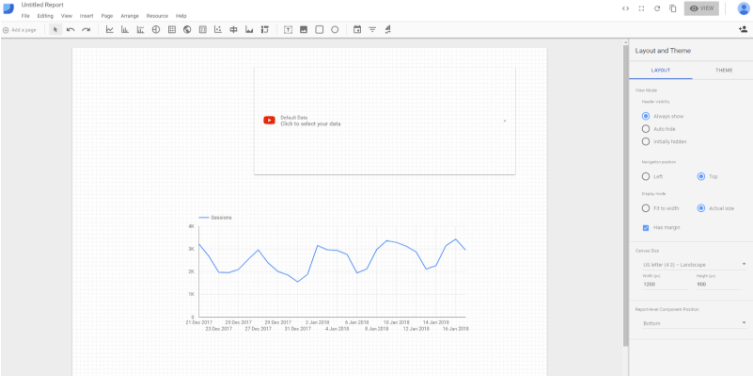Open the user account avatar
Image resolution: width=753 pixels, height=376 pixels.
pyautogui.click(x=743, y=9)
